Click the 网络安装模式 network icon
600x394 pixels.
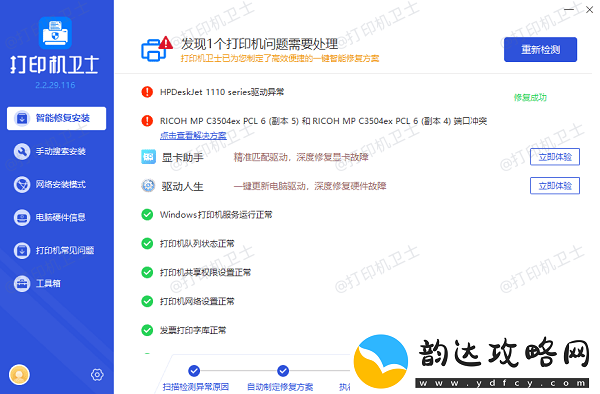tap(22, 184)
